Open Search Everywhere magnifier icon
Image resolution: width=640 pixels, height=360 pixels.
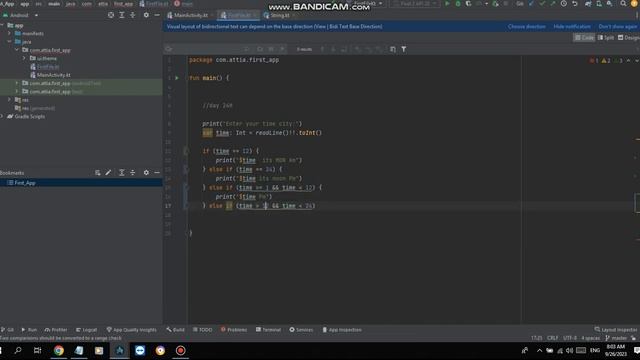pos(623,4)
